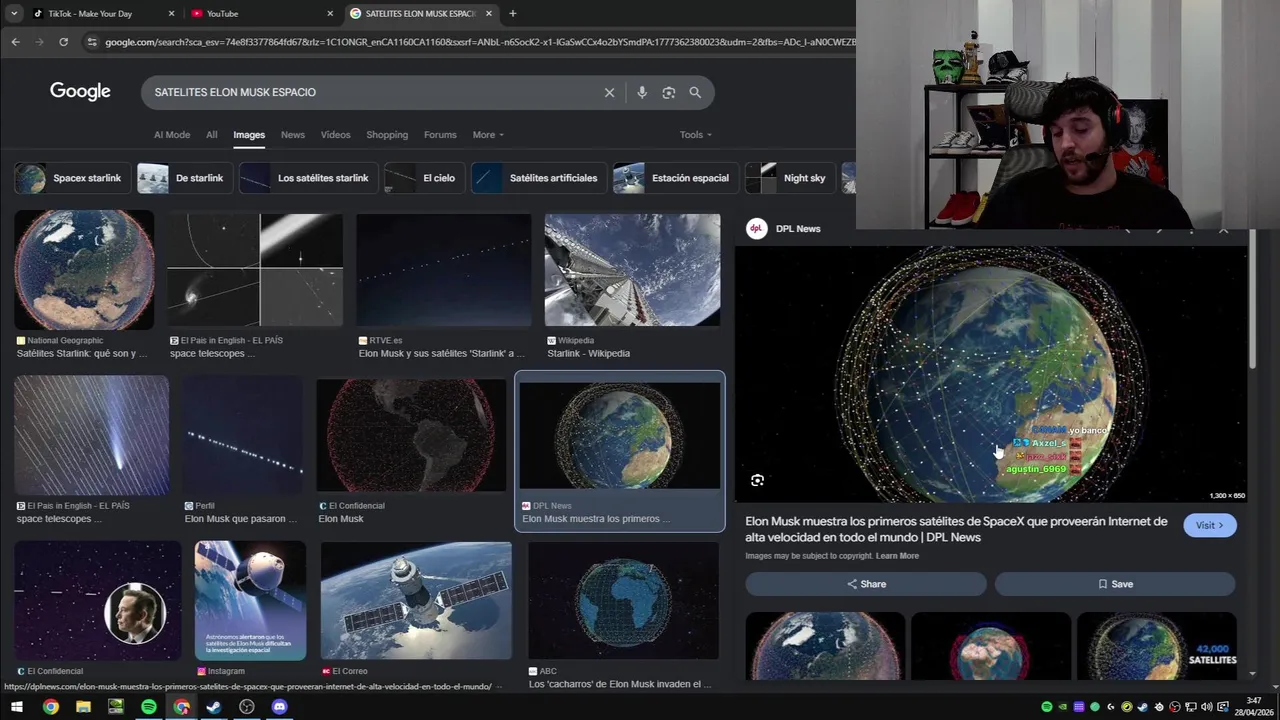Viewport: 1280px width, 720px height.
Task: Select the Shopping results tab
Action: (387, 135)
